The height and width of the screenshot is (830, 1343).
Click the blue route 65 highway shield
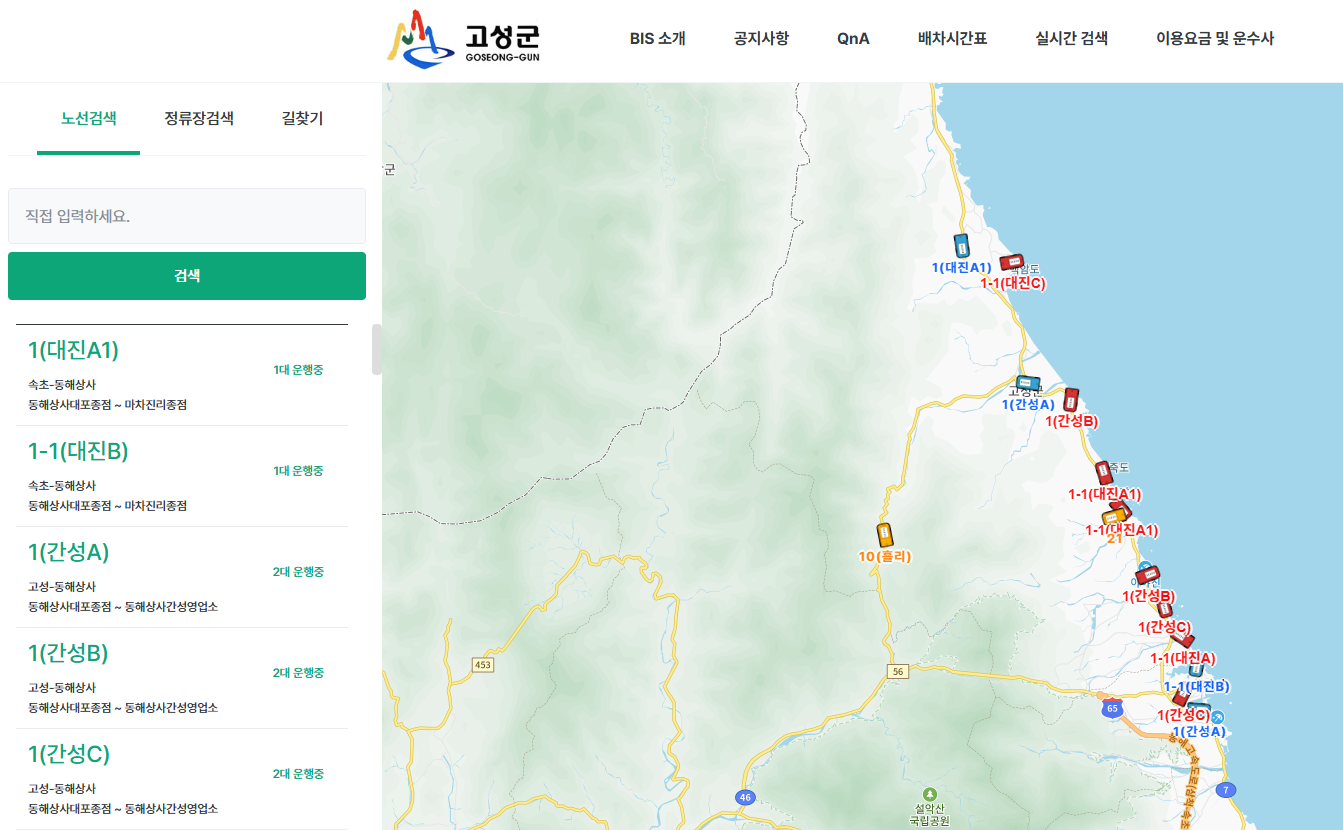1111,708
